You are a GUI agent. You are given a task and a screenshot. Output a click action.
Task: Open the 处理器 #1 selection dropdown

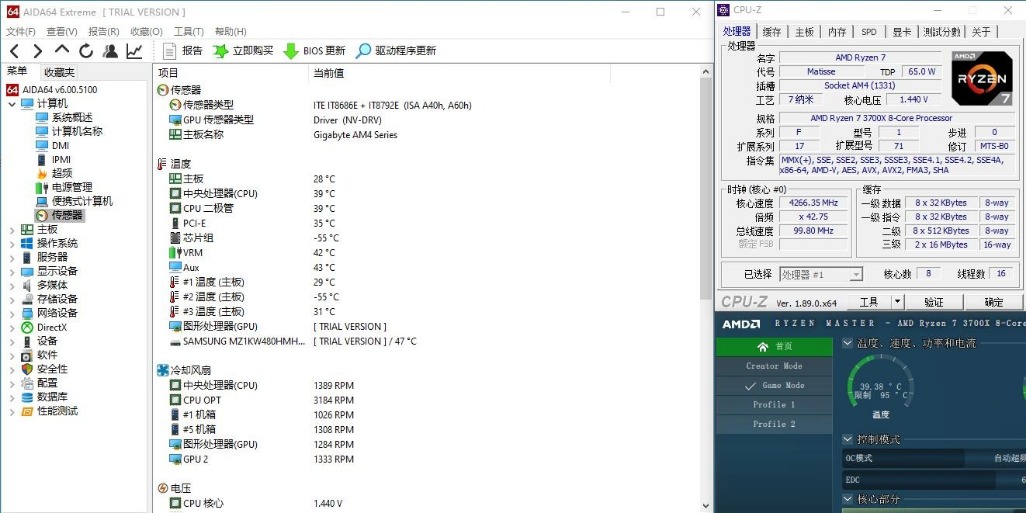click(x=821, y=275)
